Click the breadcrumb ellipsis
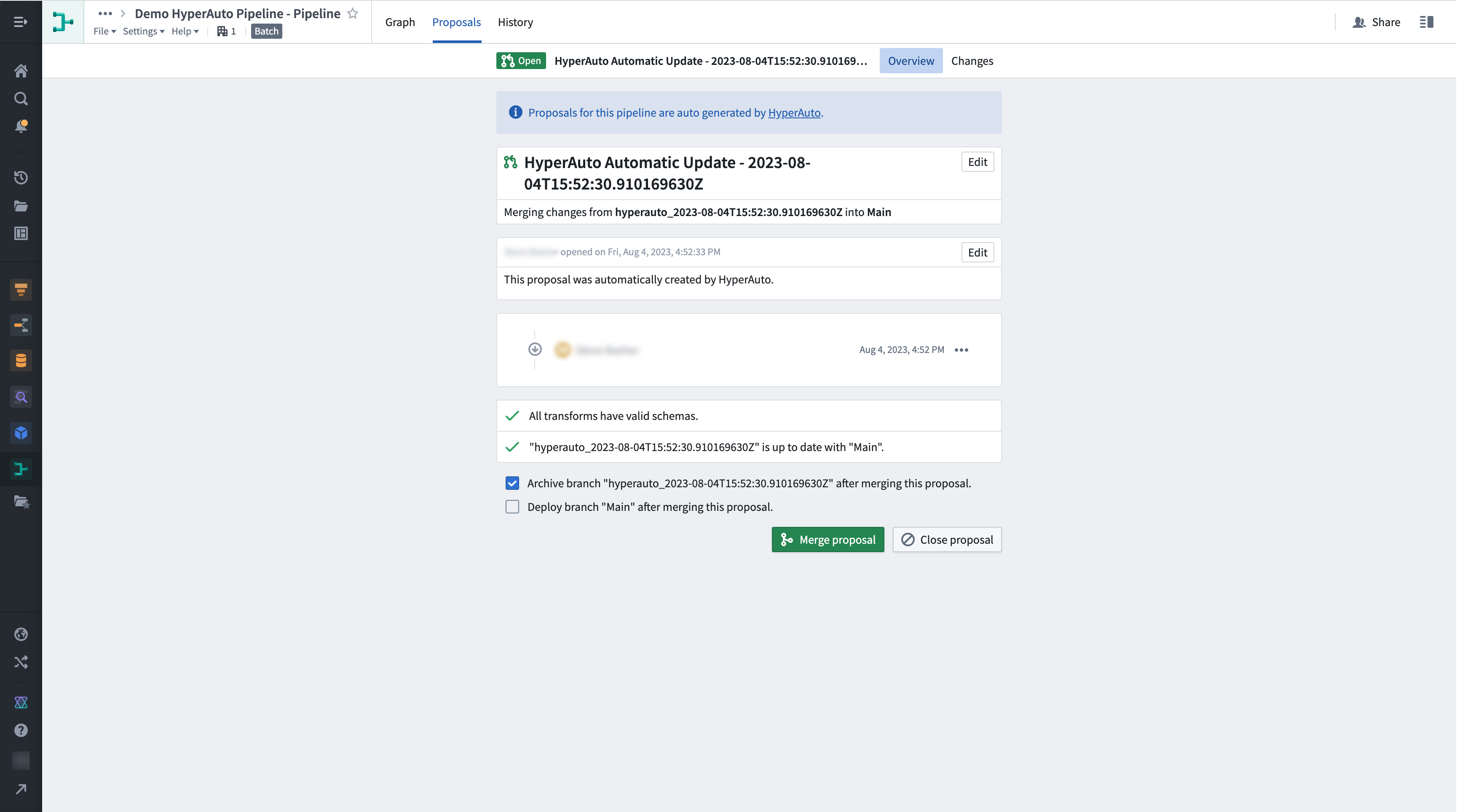1457x812 pixels. [x=104, y=13]
